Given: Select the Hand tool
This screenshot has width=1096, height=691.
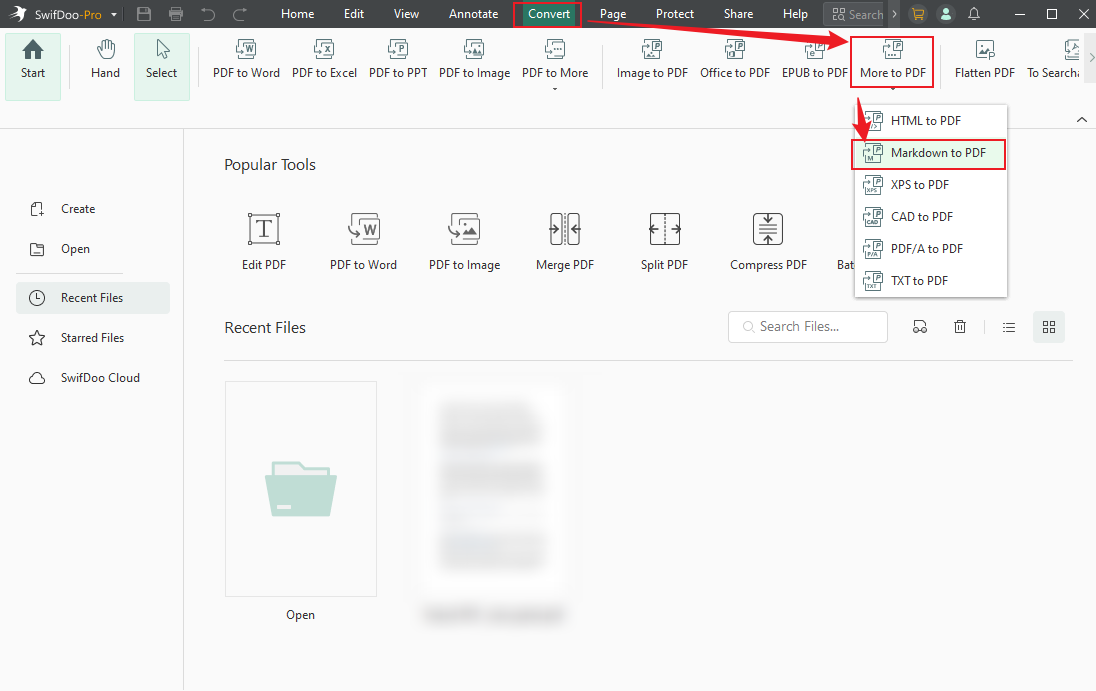Looking at the screenshot, I should 104,60.
